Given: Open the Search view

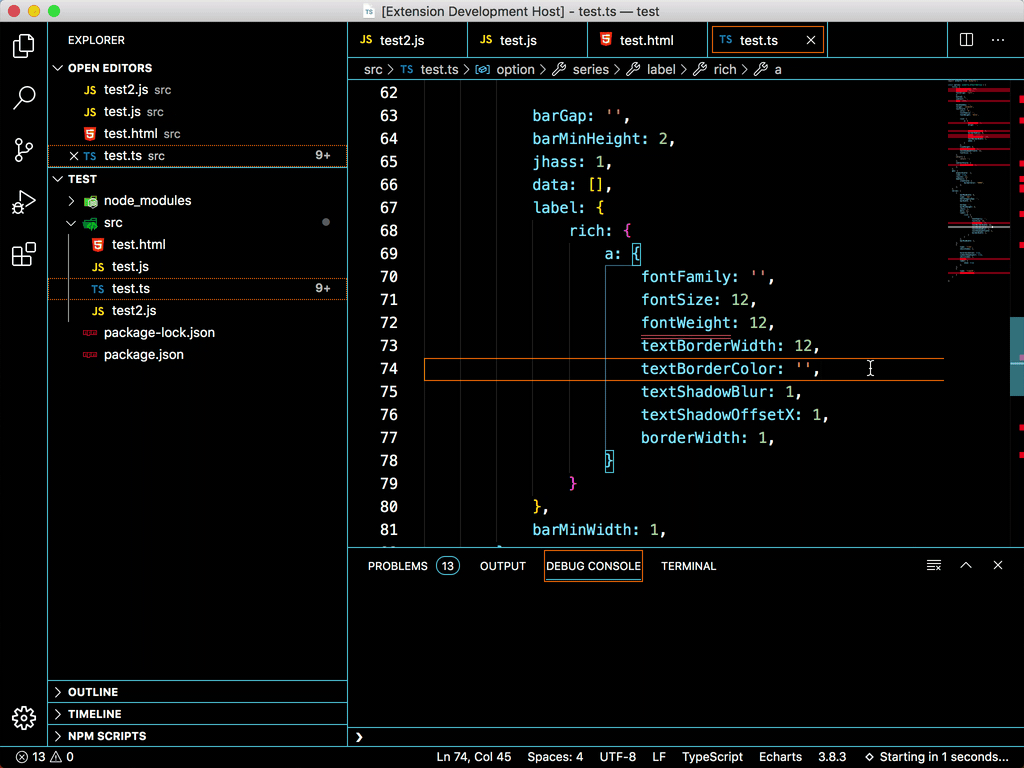Looking at the screenshot, I should pyautogui.click(x=24, y=97).
